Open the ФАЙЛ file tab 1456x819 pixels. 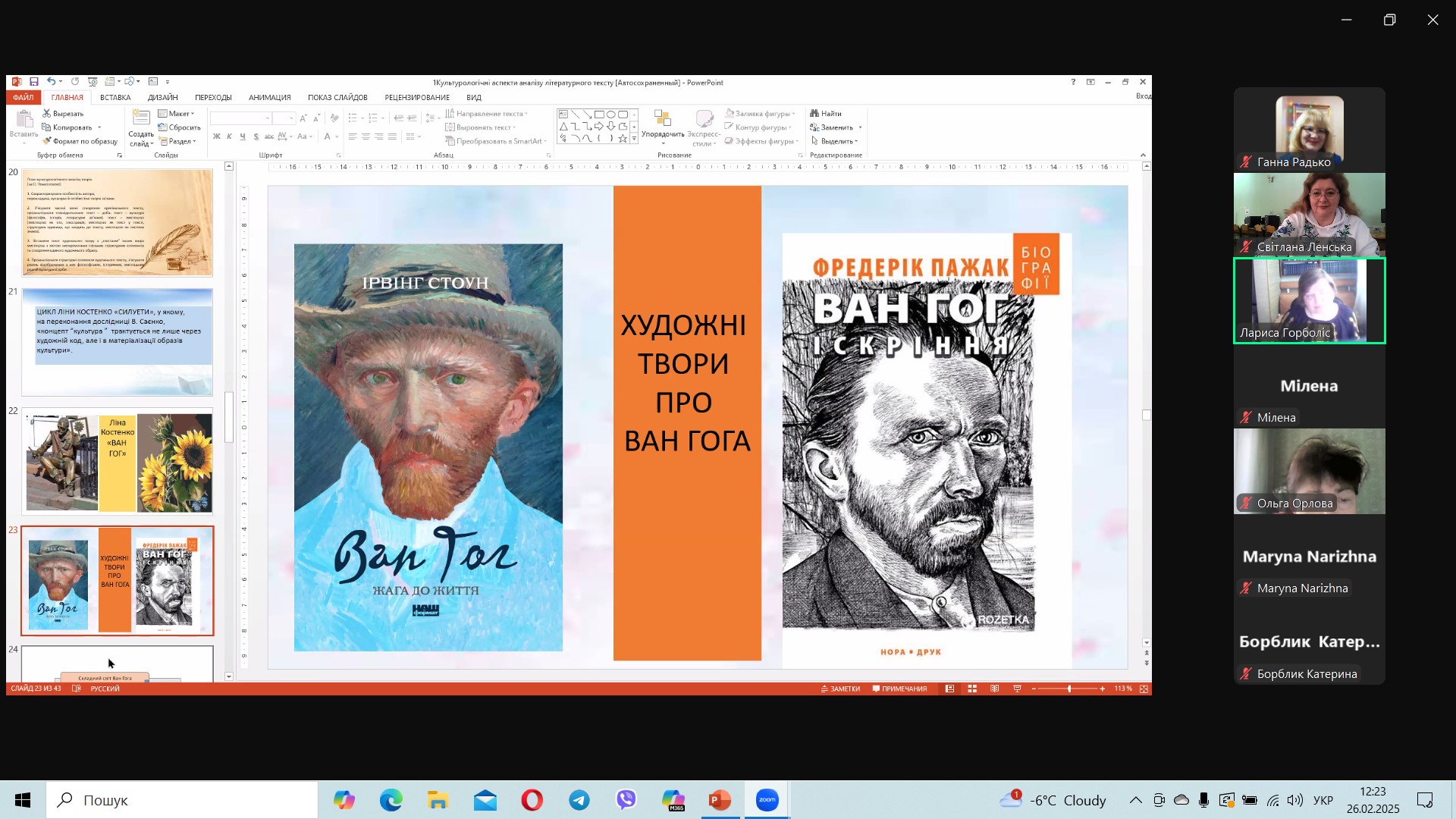(23, 97)
